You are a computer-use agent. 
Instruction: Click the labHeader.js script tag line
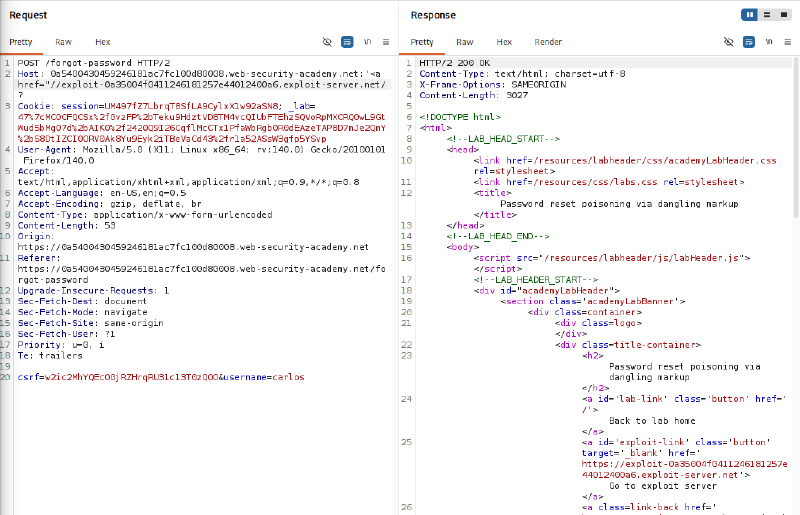click(612, 258)
